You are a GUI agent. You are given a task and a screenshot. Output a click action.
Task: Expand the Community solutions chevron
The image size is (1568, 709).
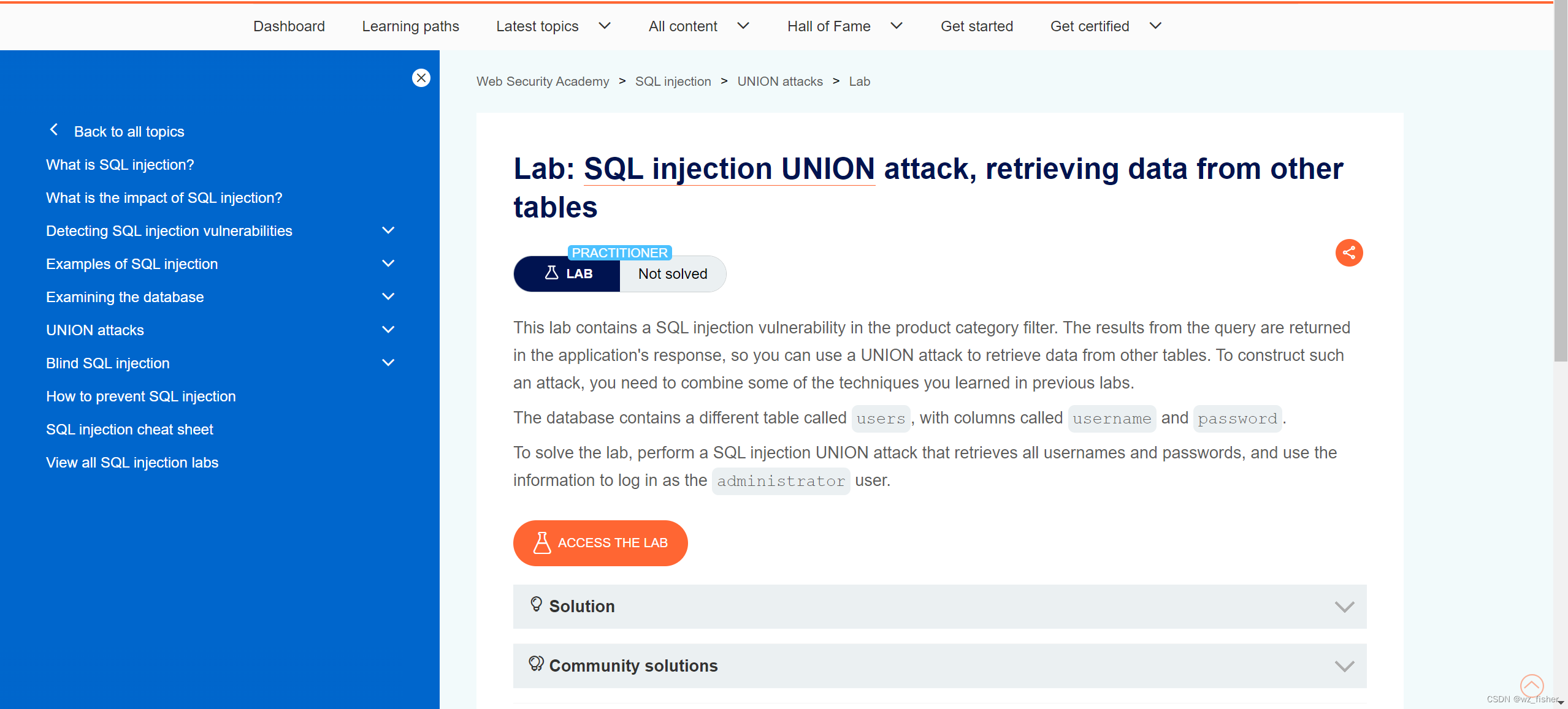(1344, 666)
